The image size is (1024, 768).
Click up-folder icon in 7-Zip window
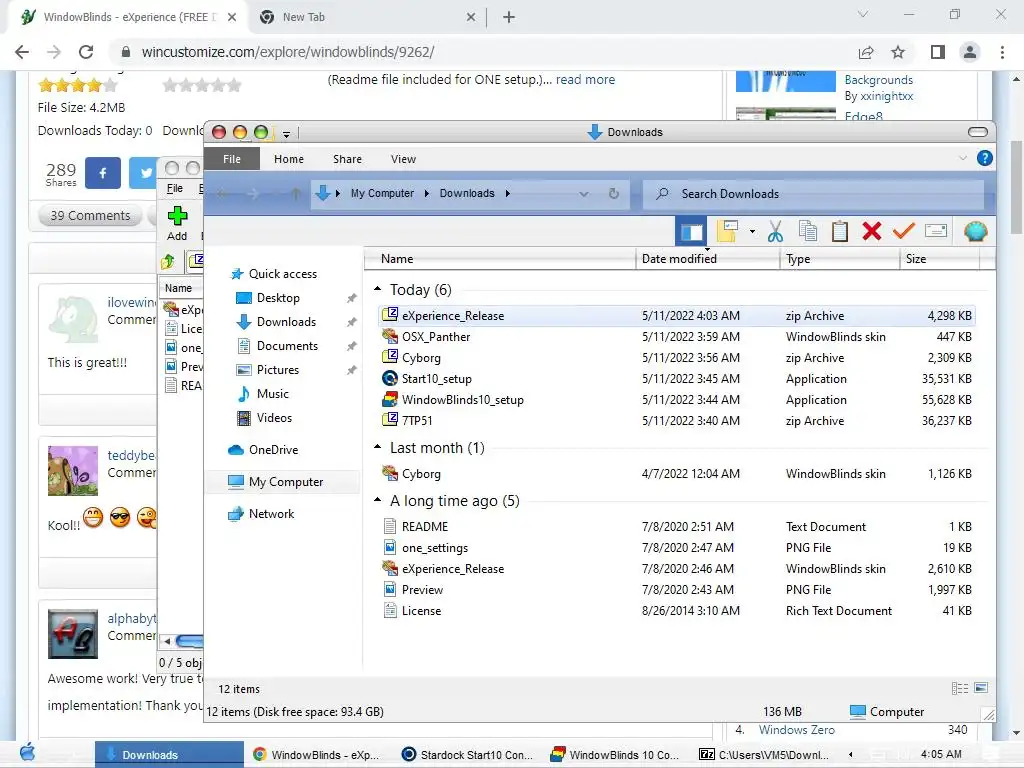(168, 262)
